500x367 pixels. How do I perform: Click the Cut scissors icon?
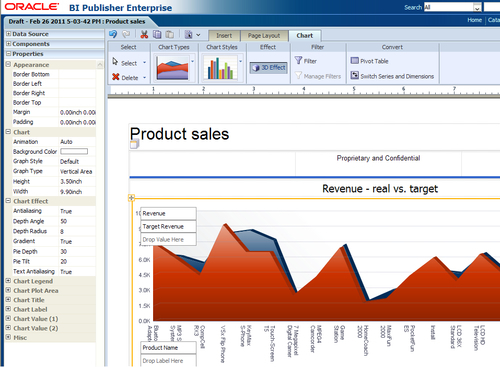tap(144, 34)
